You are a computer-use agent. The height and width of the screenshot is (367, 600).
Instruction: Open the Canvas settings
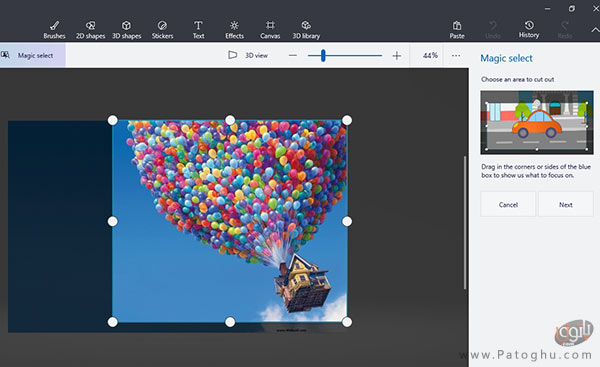tap(270, 30)
